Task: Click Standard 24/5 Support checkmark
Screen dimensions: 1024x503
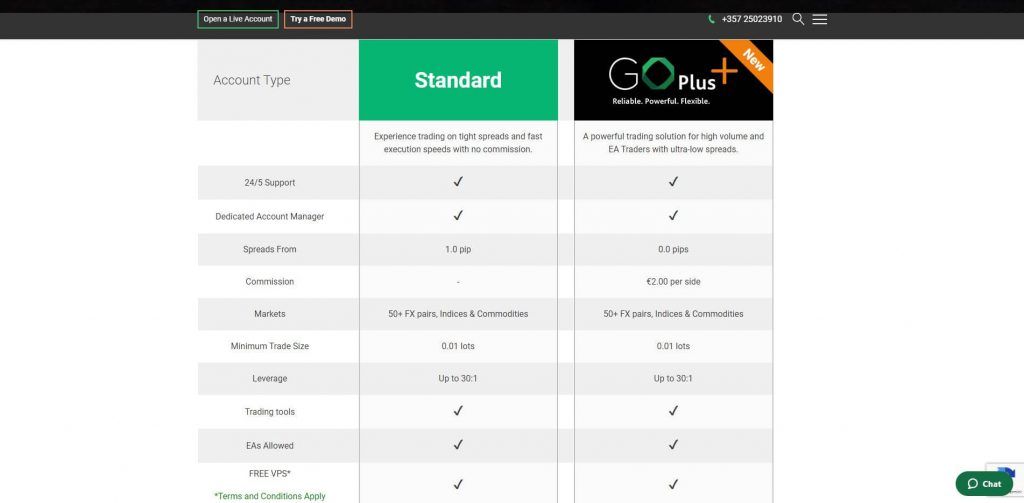Action: (458, 182)
